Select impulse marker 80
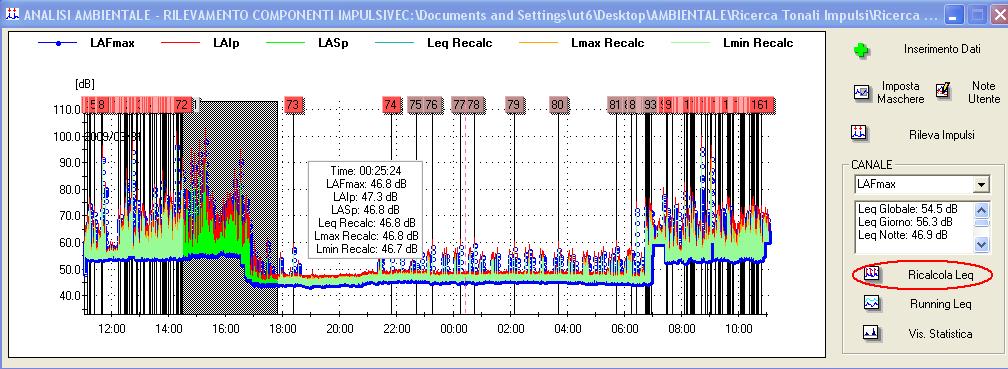 (557, 105)
